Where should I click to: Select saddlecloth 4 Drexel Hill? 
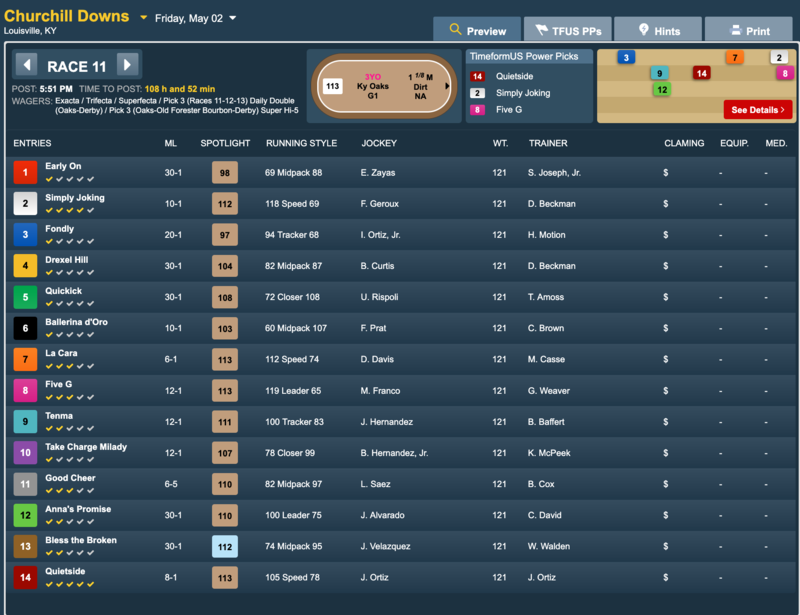(x=25, y=266)
